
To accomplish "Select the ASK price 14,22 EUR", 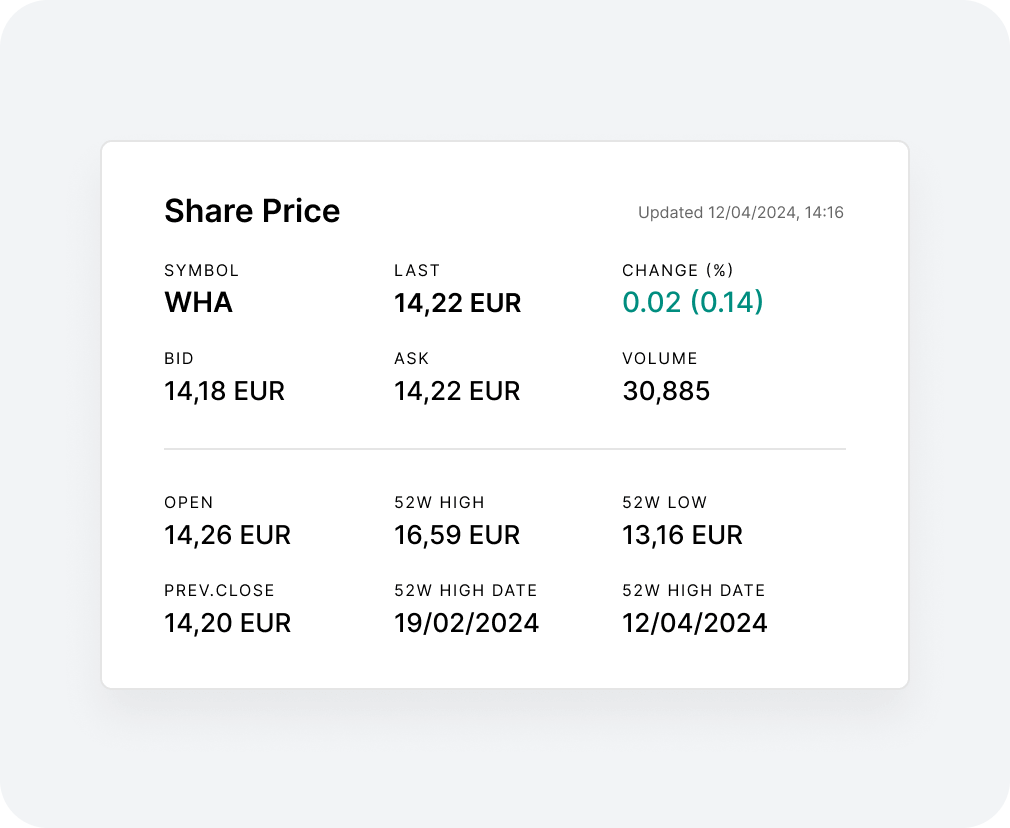I will [457, 391].
